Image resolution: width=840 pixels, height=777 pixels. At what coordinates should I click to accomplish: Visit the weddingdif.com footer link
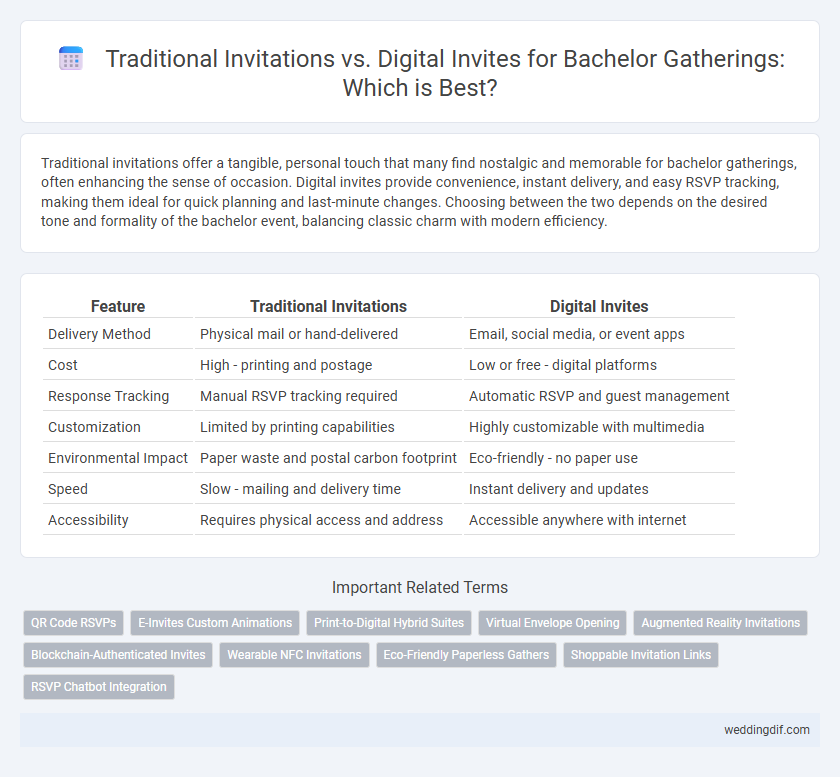pyautogui.click(x=767, y=730)
